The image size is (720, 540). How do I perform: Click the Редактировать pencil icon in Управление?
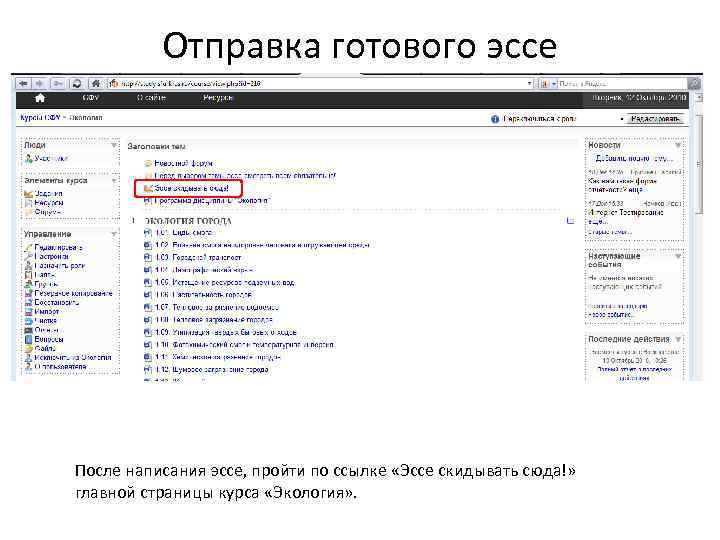[x=28, y=248]
